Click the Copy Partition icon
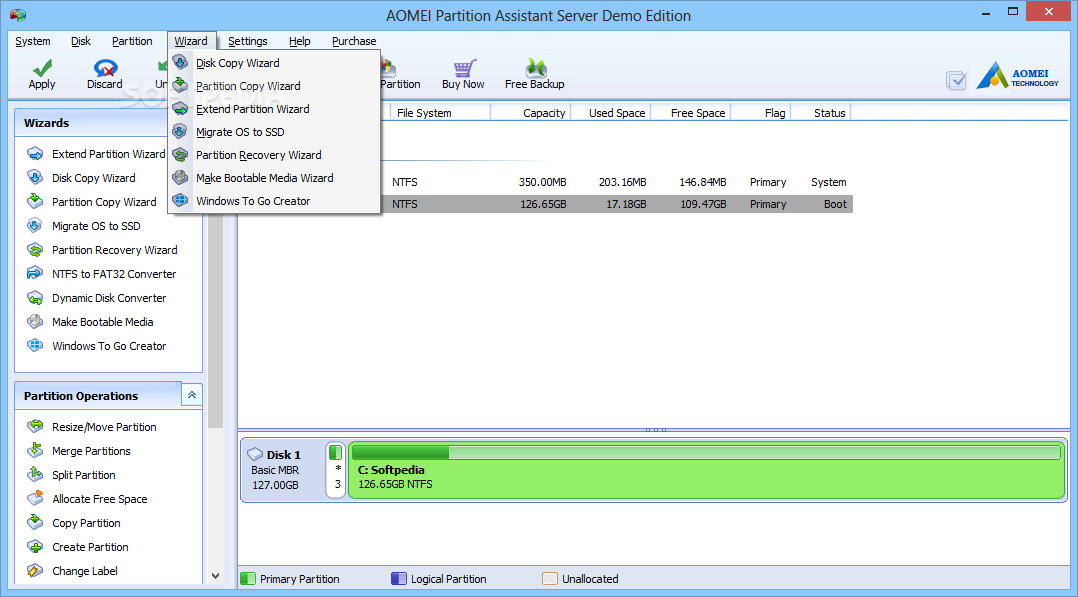Screen dimensions: 1078x597 point(35,523)
